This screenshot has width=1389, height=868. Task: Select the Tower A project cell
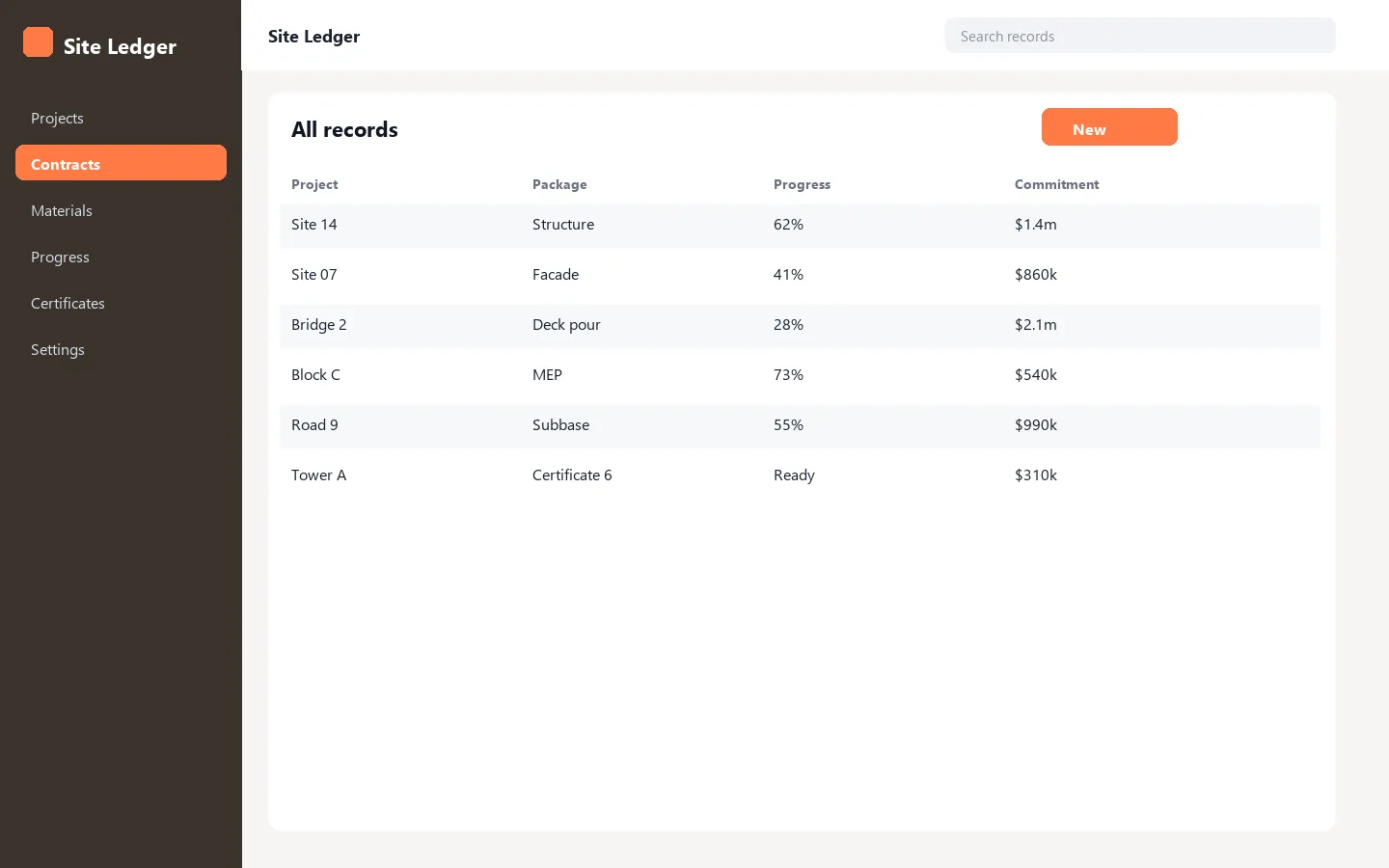(318, 475)
